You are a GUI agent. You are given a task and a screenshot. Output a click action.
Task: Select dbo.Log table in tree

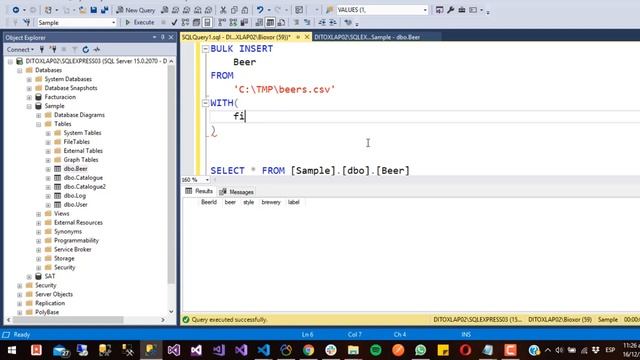coord(75,196)
